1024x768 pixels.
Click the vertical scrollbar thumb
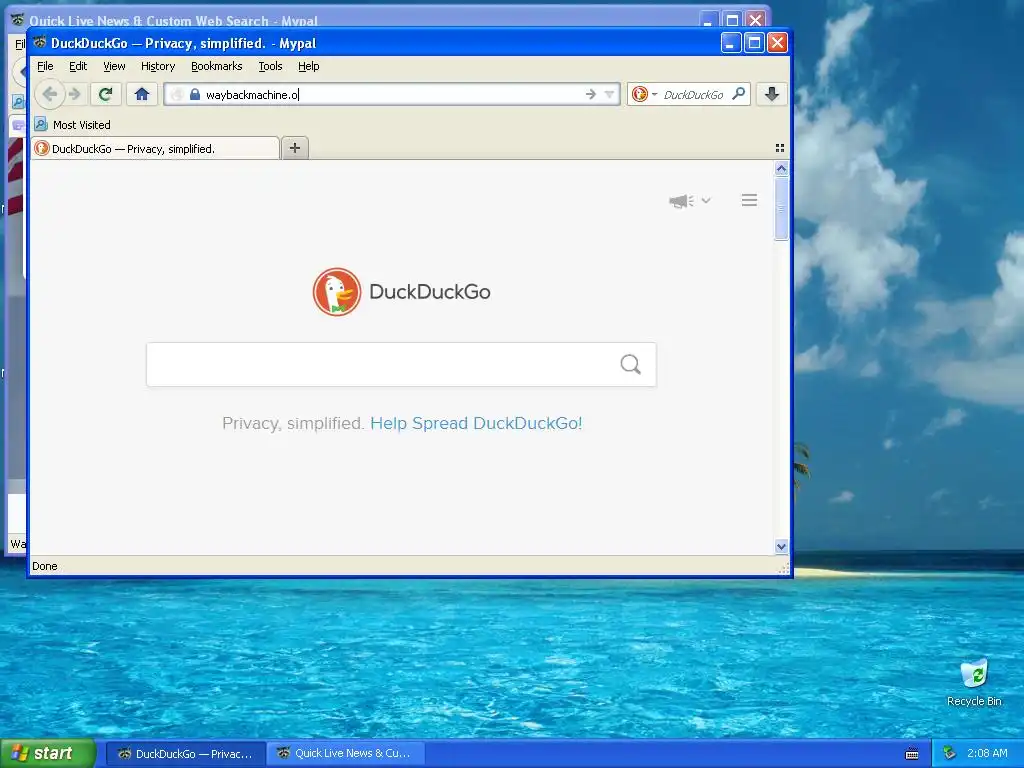point(781,208)
